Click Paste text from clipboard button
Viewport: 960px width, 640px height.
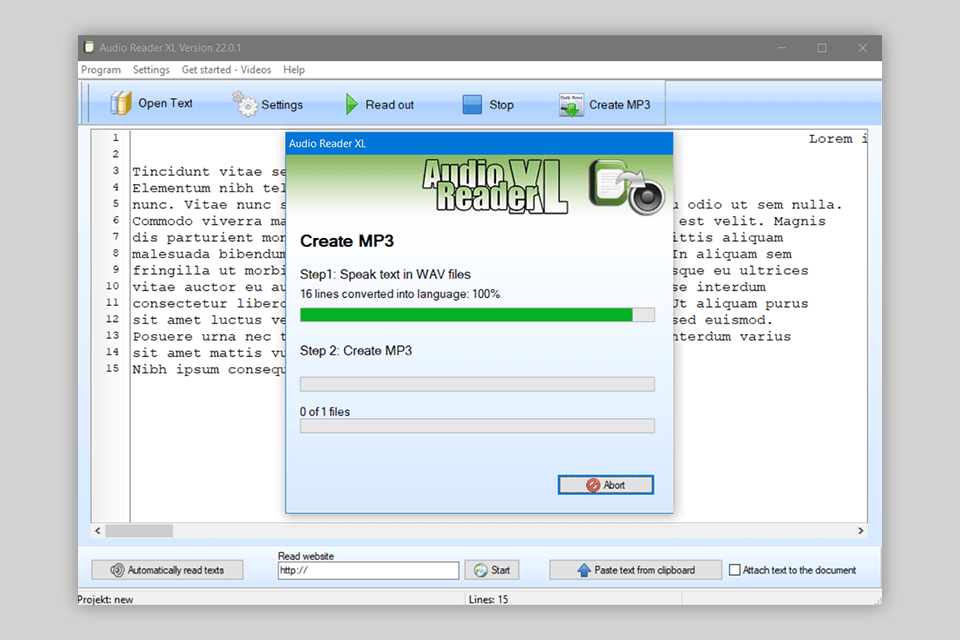pyautogui.click(x=636, y=570)
